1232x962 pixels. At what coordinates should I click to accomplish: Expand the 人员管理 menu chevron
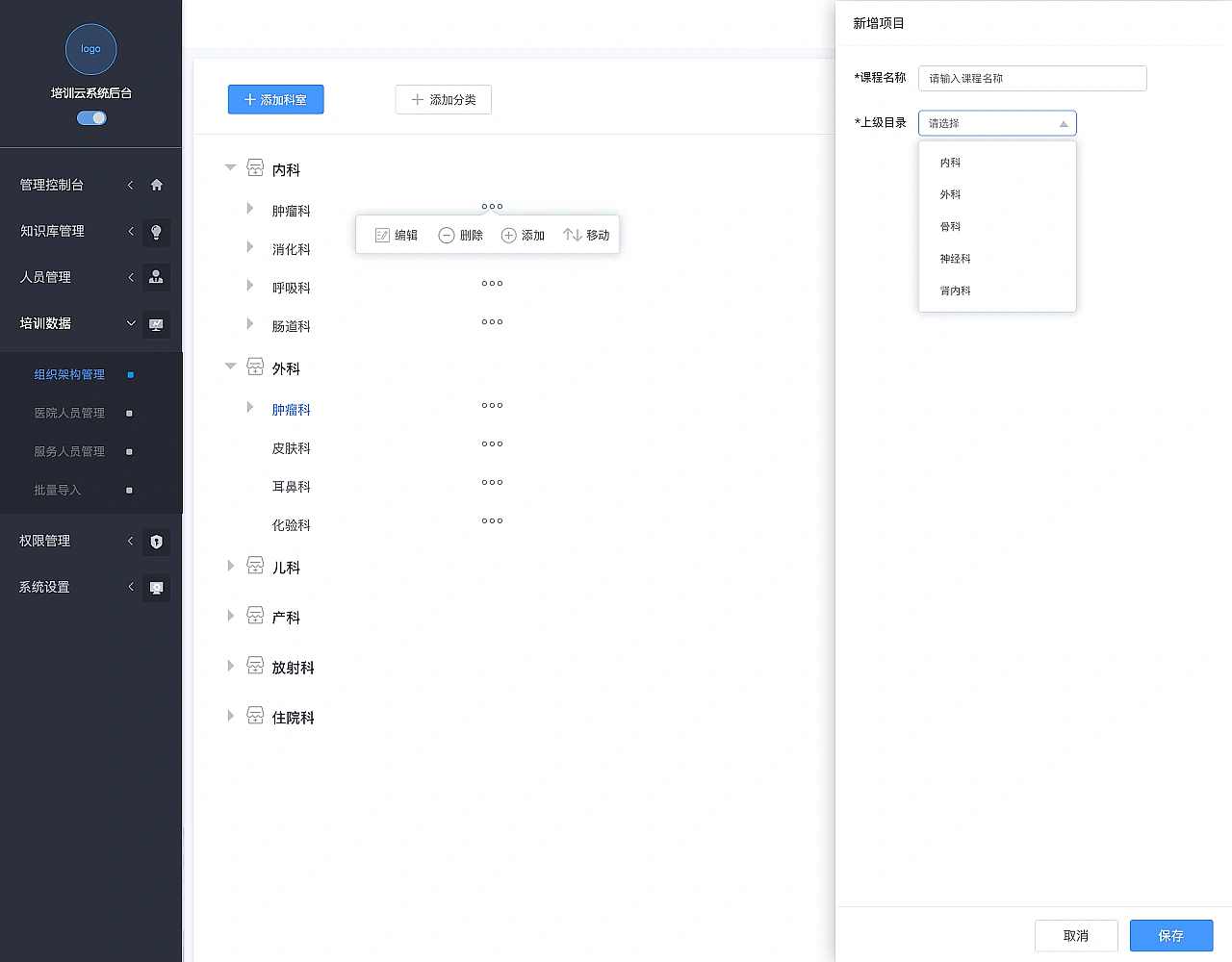coord(131,277)
